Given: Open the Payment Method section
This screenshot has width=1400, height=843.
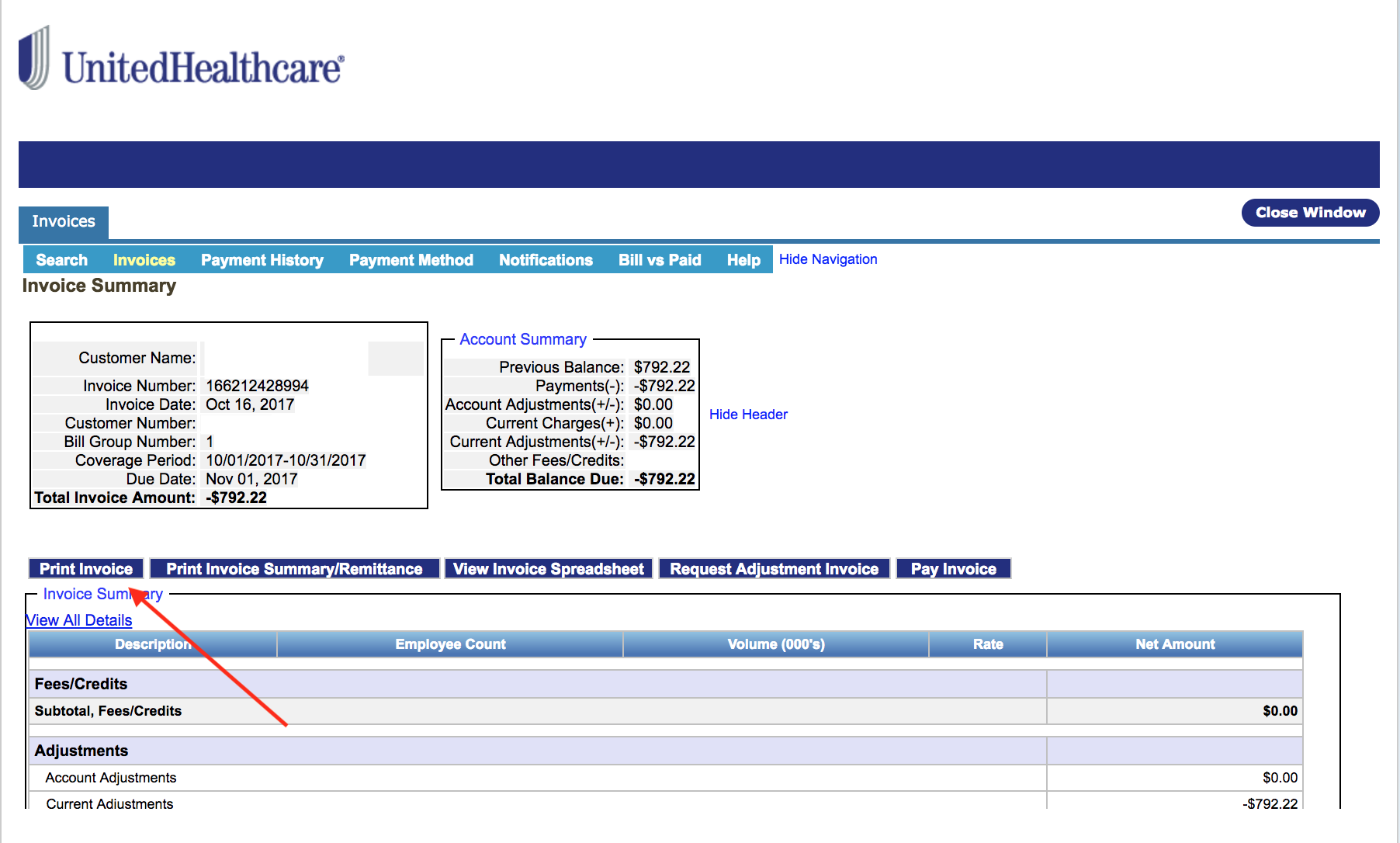Looking at the screenshot, I should coord(411,259).
